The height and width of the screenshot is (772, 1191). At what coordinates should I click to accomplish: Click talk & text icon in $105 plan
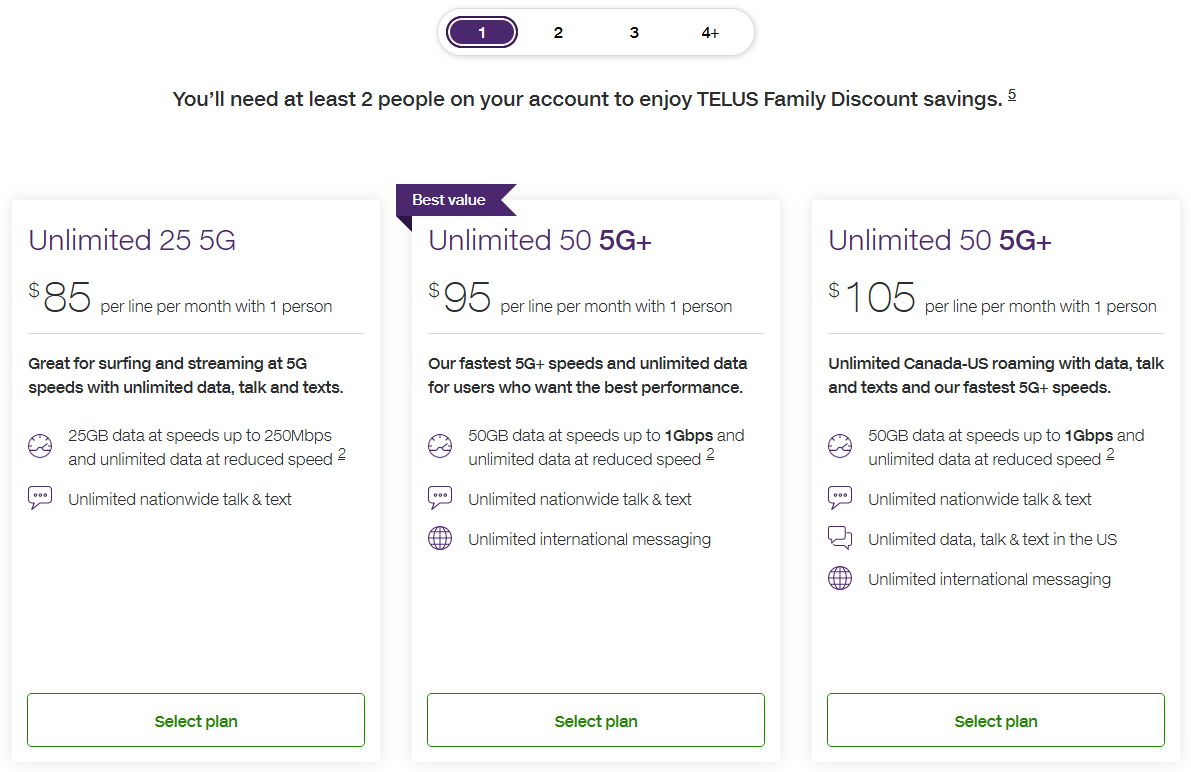coord(840,498)
